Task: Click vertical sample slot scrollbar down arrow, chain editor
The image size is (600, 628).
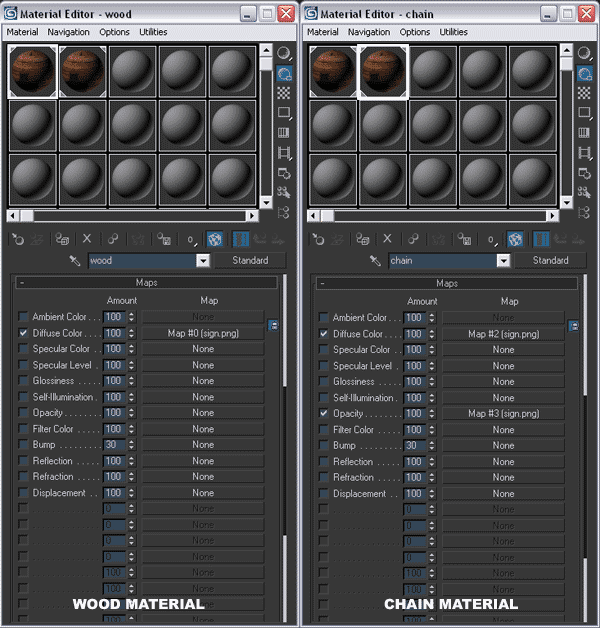Action: coord(566,202)
